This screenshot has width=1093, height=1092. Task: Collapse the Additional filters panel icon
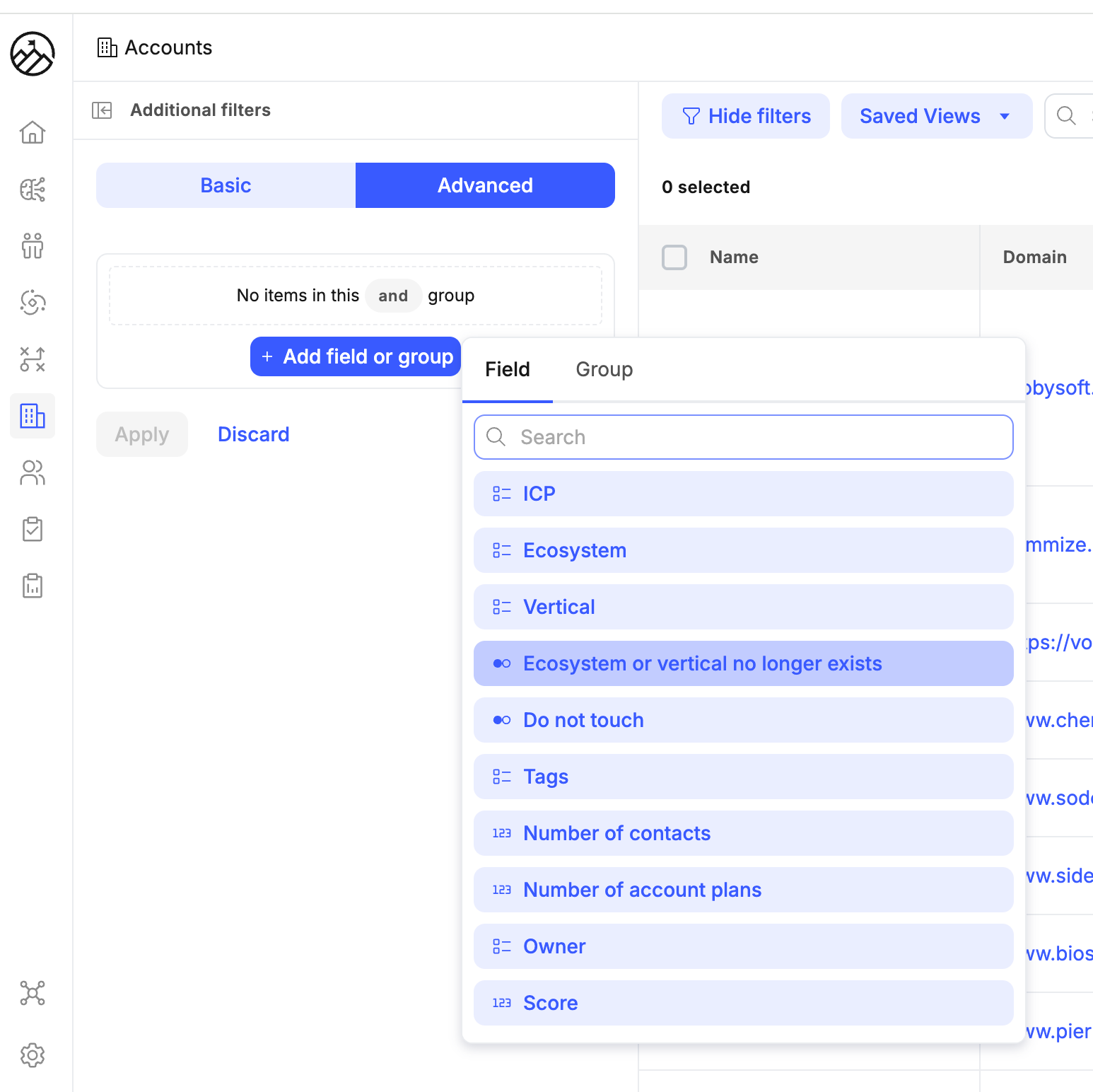pyautogui.click(x=102, y=110)
